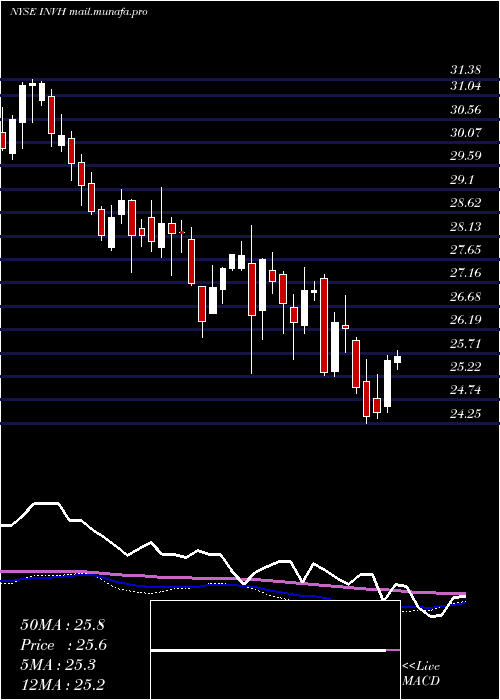This screenshot has height=700, width=500.
Task: Select the 29.59 price axis label
Action: click(465, 156)
